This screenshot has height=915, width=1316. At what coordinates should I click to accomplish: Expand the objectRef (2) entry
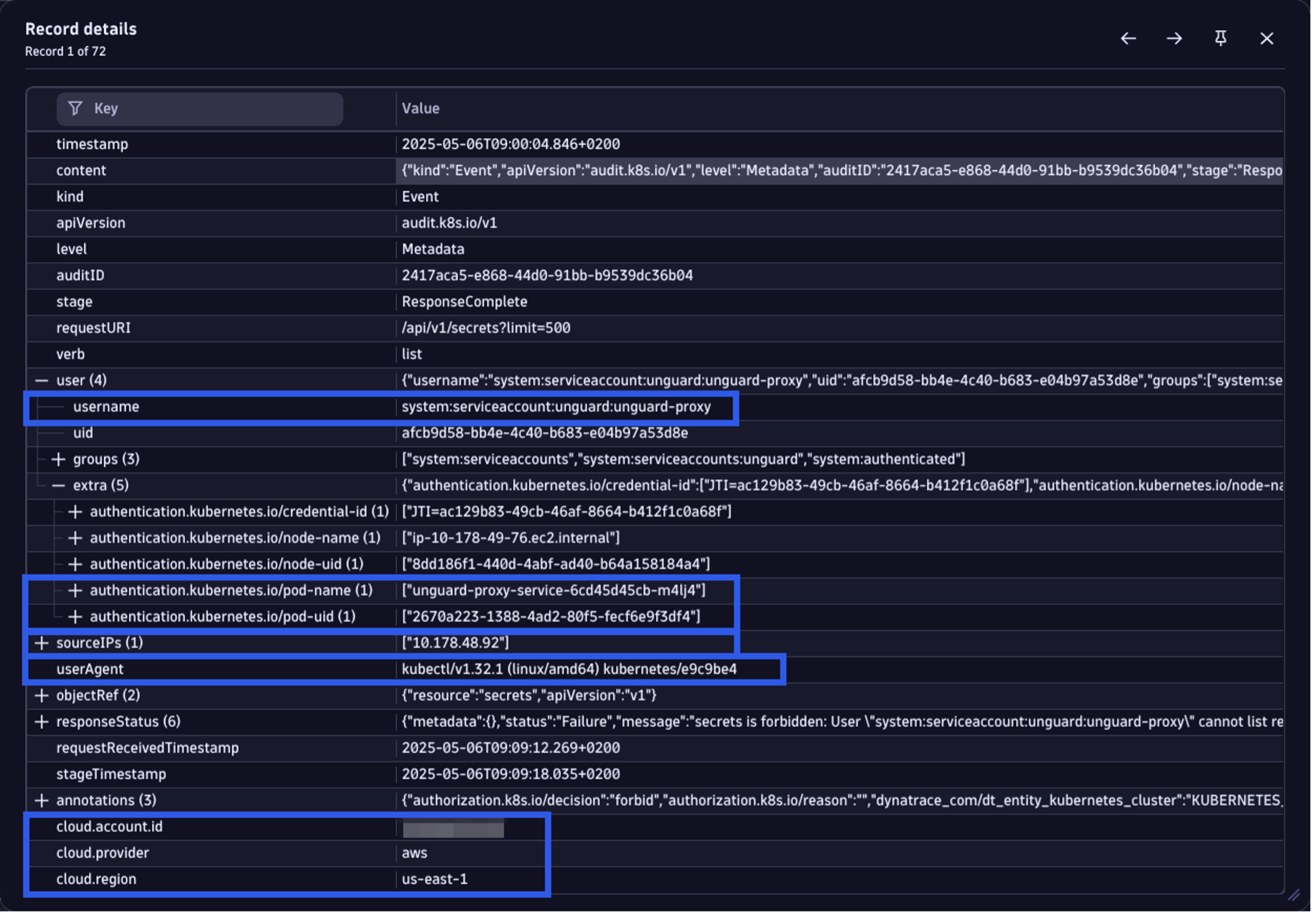[x=41, y=695]
